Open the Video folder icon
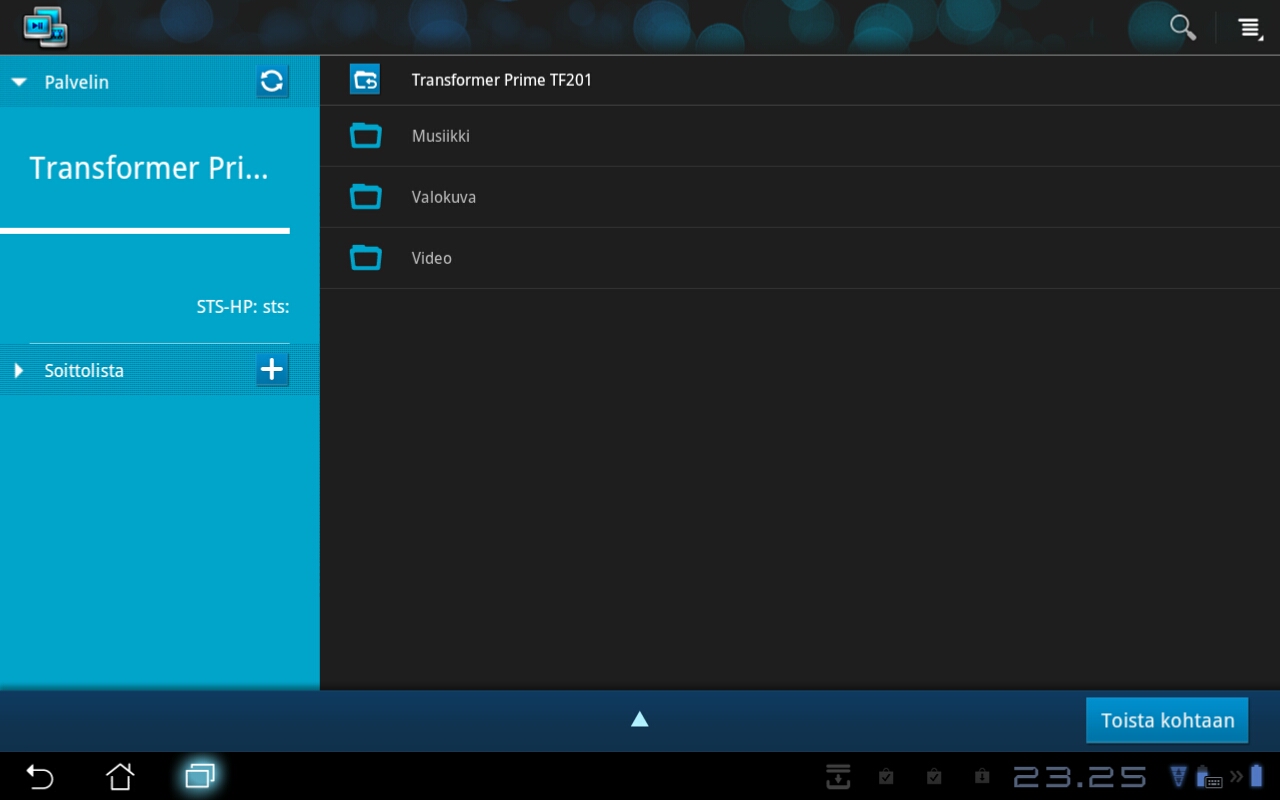Screen dimensions: 1280x800 [366, 258]
